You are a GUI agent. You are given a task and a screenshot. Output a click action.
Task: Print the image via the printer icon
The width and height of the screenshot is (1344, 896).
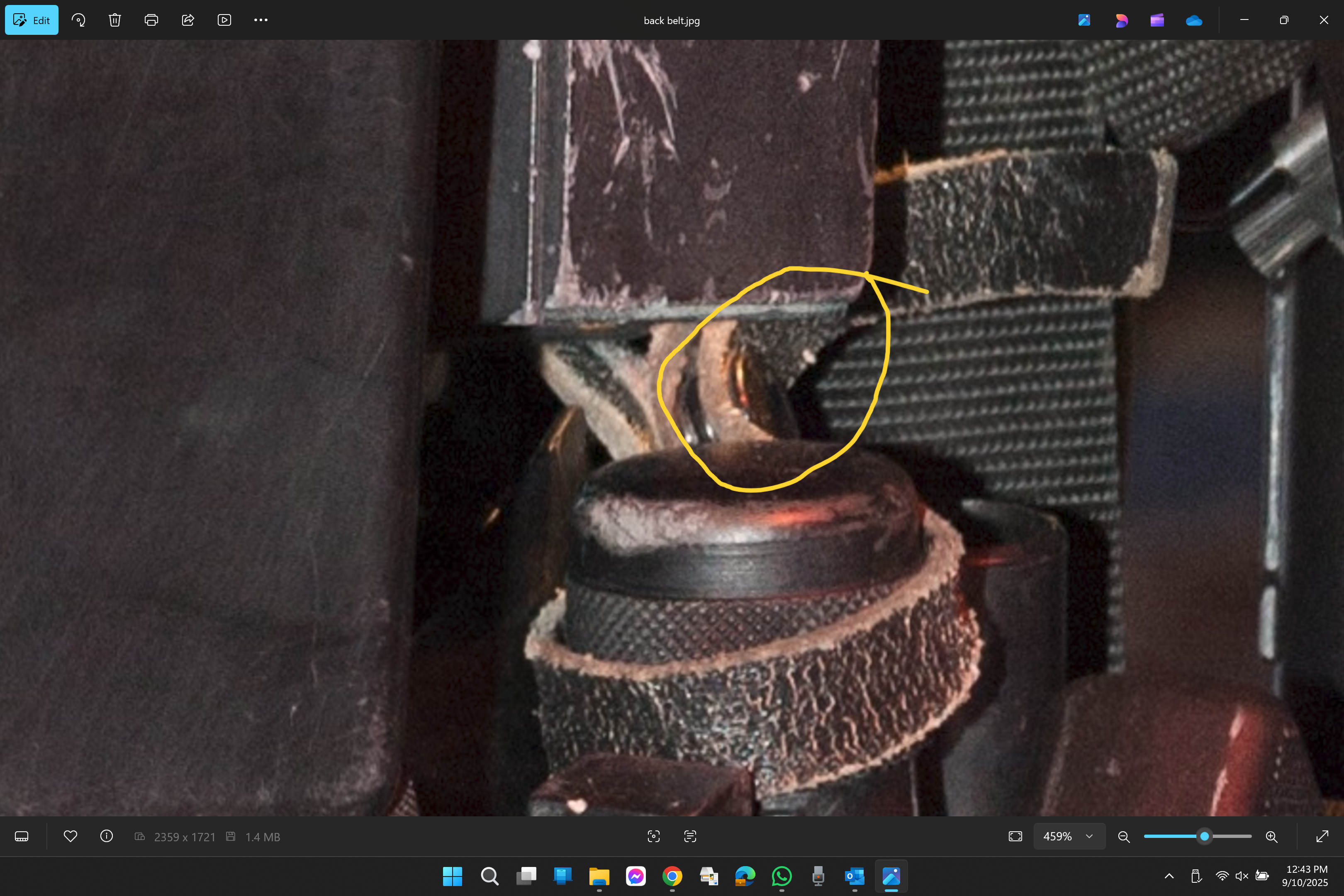coord(151,20)
